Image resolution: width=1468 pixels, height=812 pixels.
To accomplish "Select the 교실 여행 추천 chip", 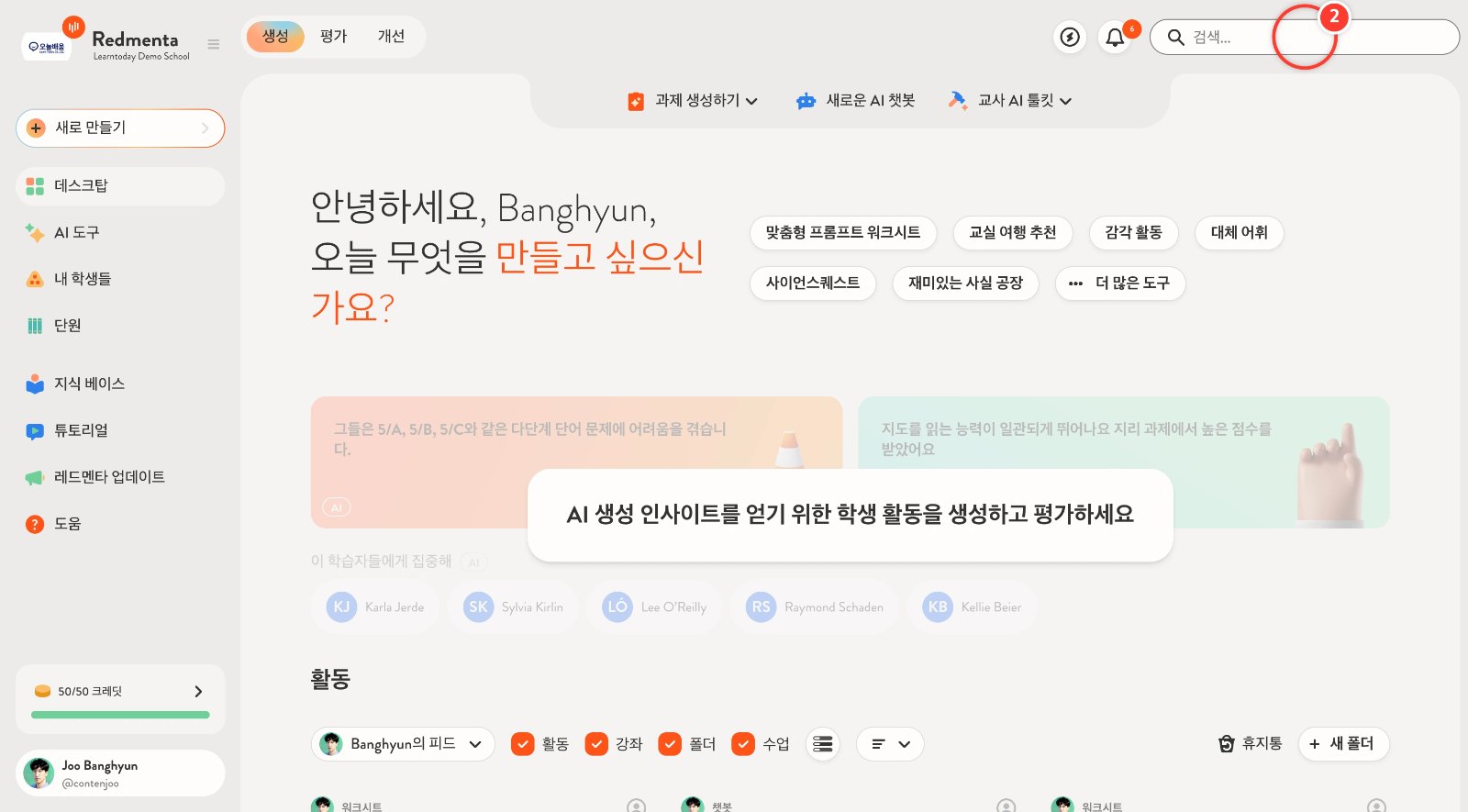I will [1013, 233].
